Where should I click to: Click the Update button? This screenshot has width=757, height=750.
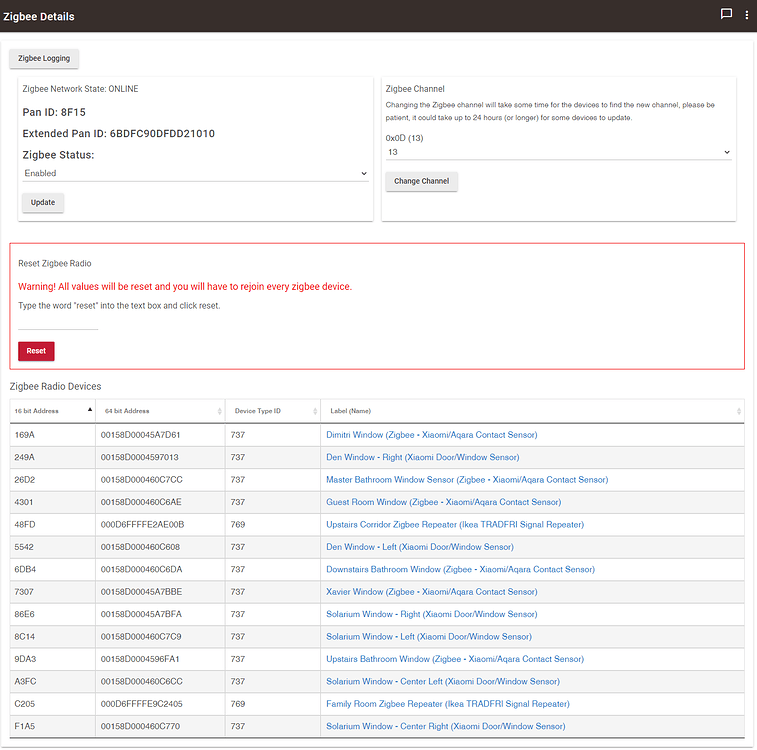(x=43, y=202)
